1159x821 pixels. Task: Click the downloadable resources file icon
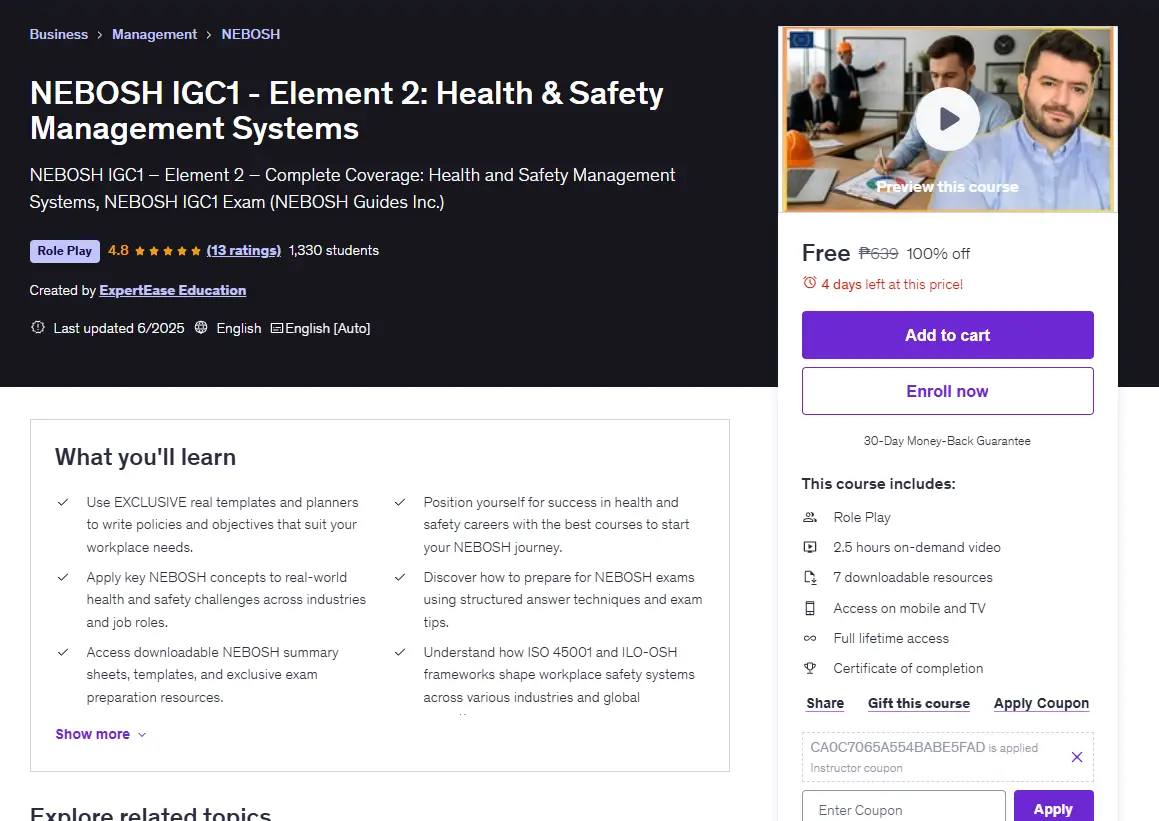coord(810,578)
